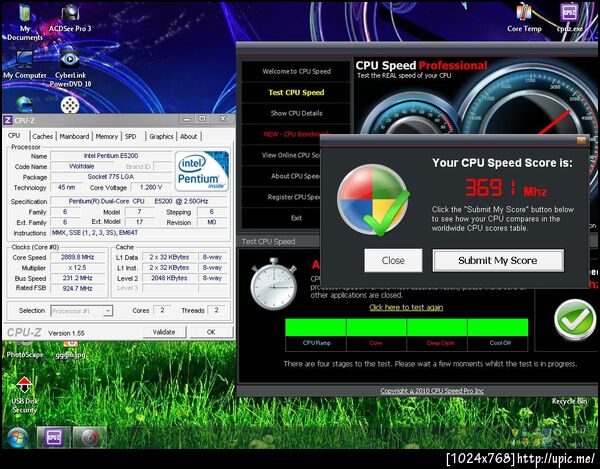Open gggio.jpg file on desktop

coord(70,350)
